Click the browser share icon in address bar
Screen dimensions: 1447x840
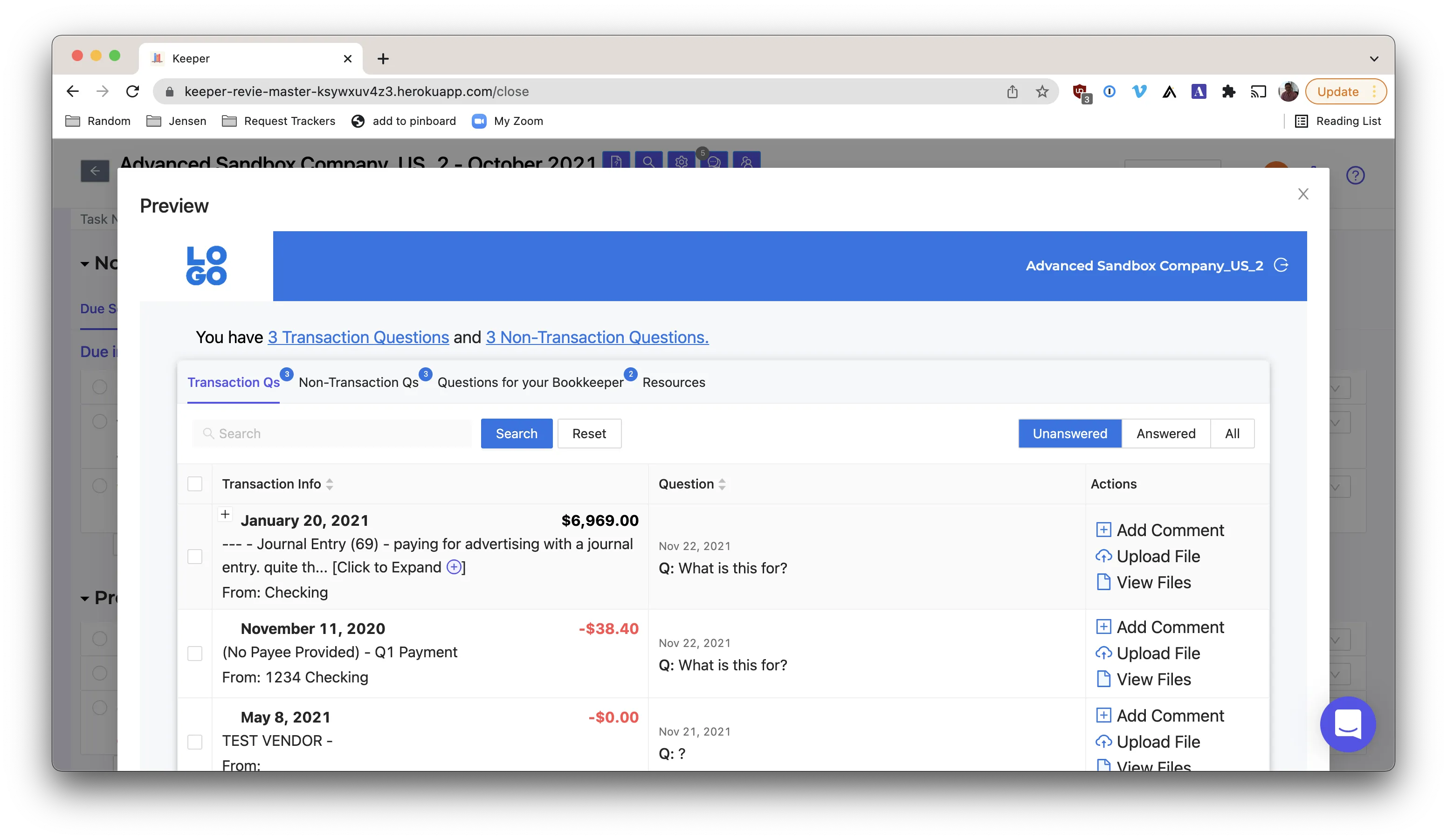1013,91
